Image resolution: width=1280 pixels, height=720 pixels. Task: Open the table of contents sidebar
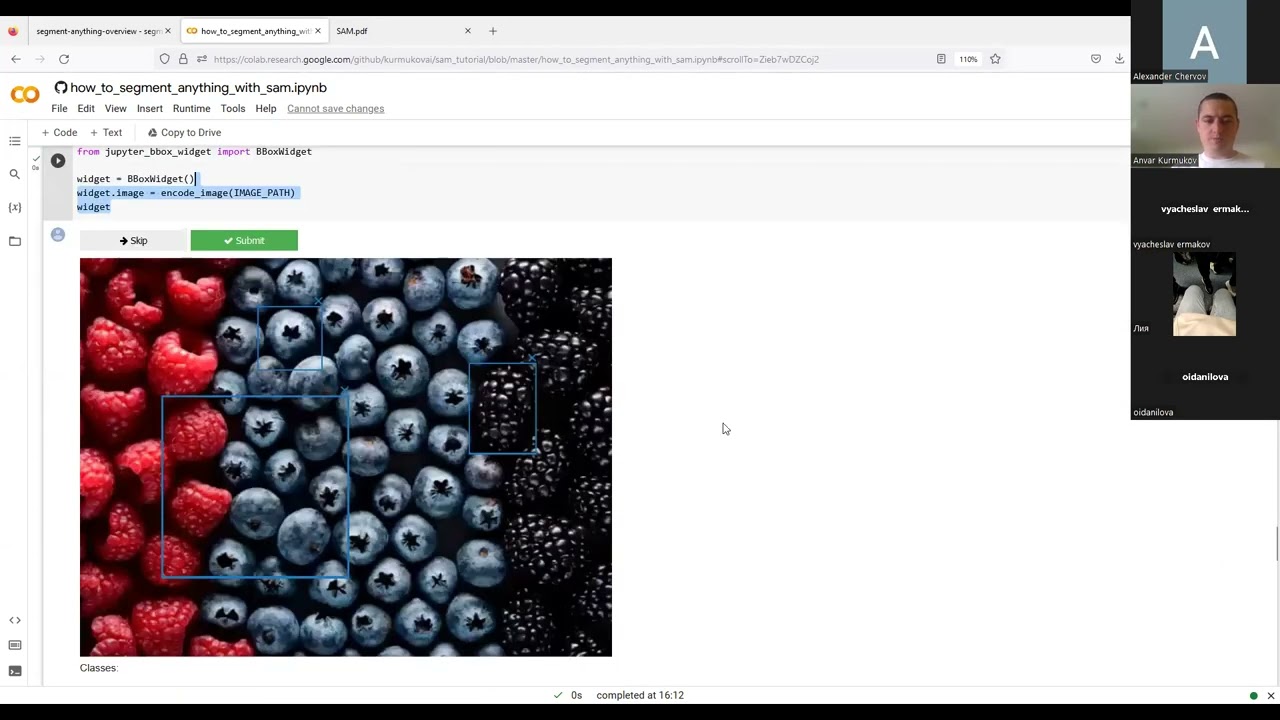point(15,141)
